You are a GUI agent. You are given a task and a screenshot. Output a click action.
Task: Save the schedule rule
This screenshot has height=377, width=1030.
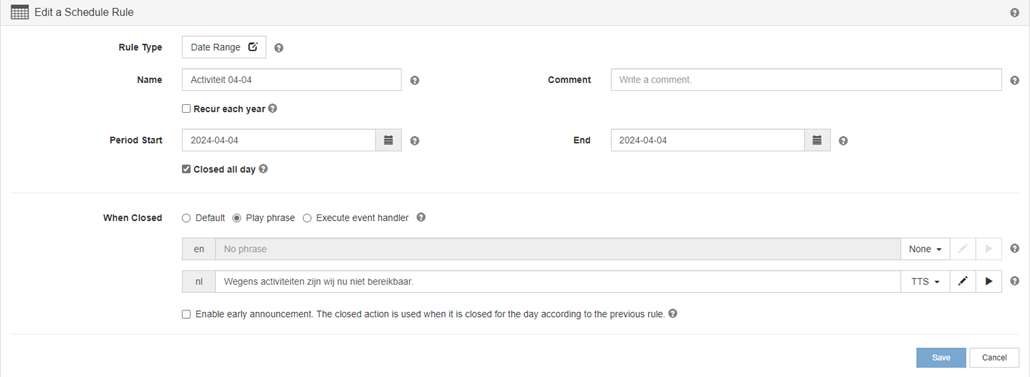coord(941,357)
